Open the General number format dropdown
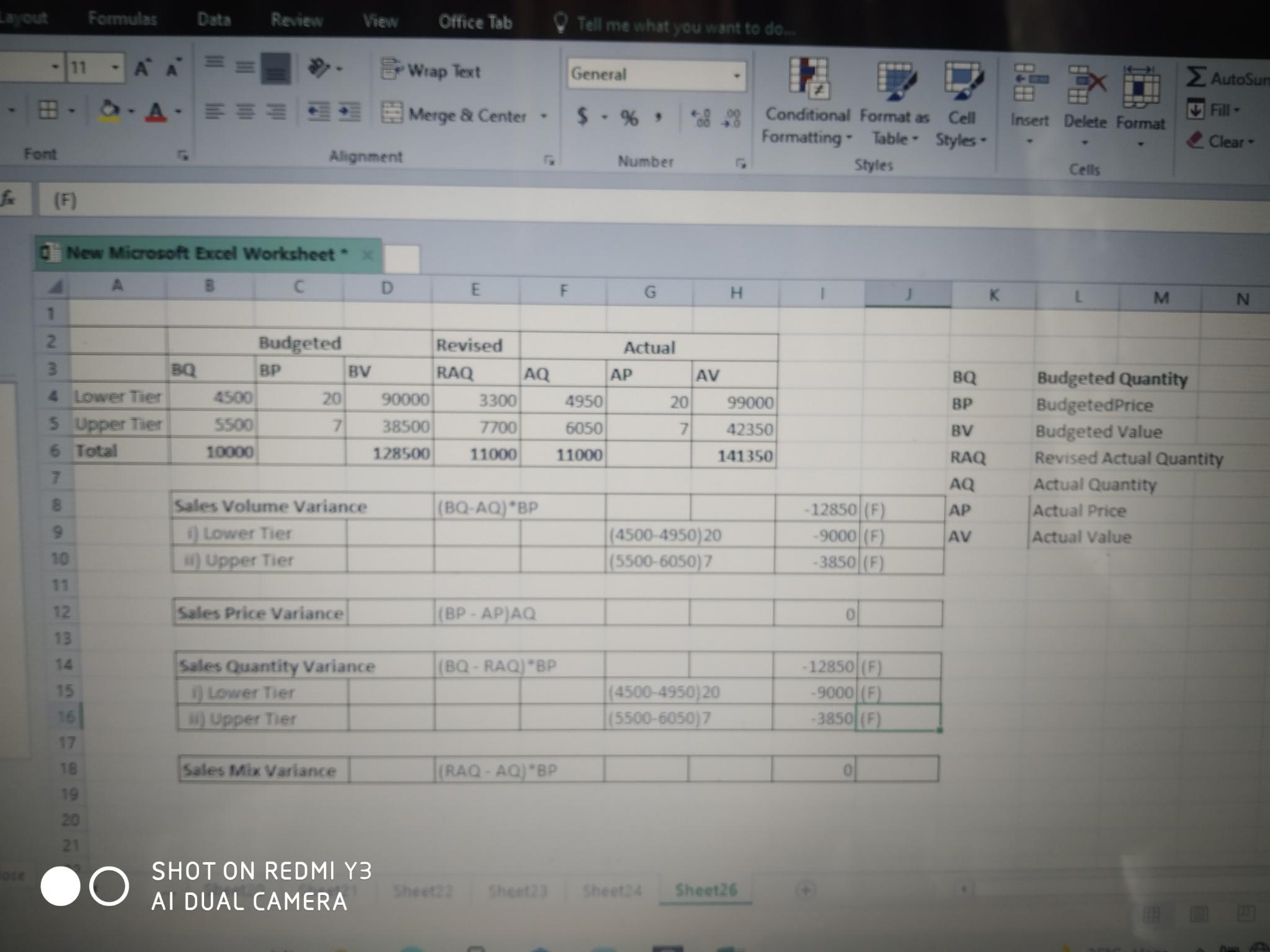The image size is (1270, 952). point(736,76)
